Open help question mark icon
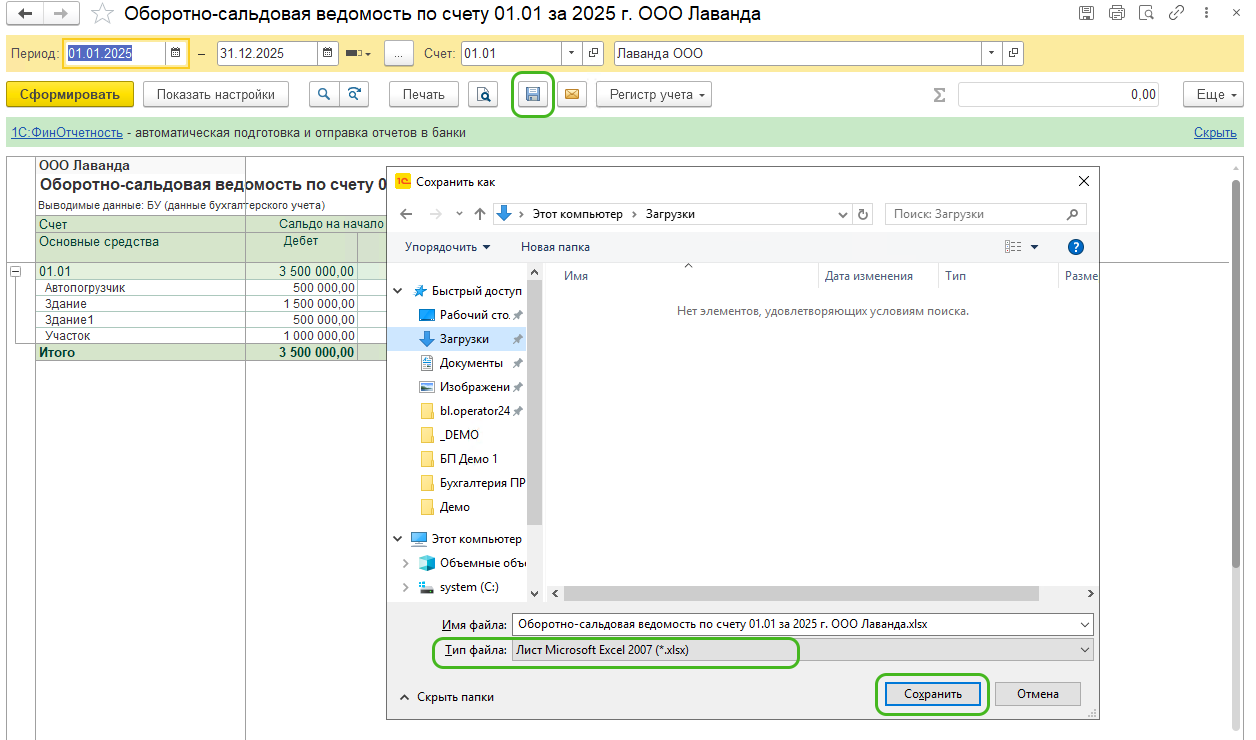This screenshot has height=740, width=1256. [x=1076, y=247]
